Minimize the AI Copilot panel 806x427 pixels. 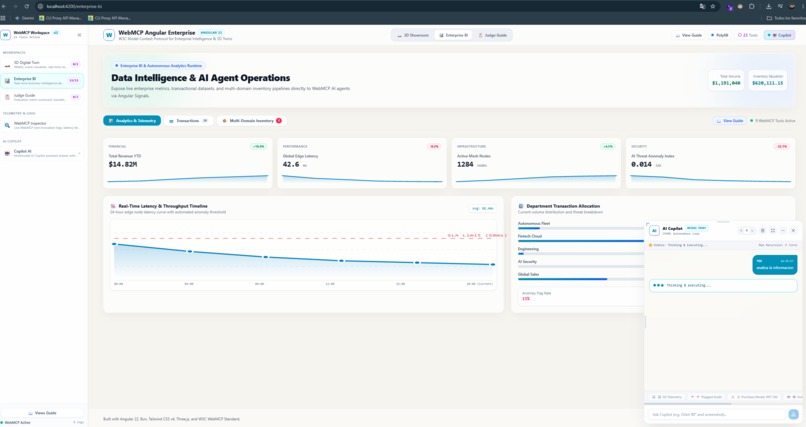[x=783, y=231]
